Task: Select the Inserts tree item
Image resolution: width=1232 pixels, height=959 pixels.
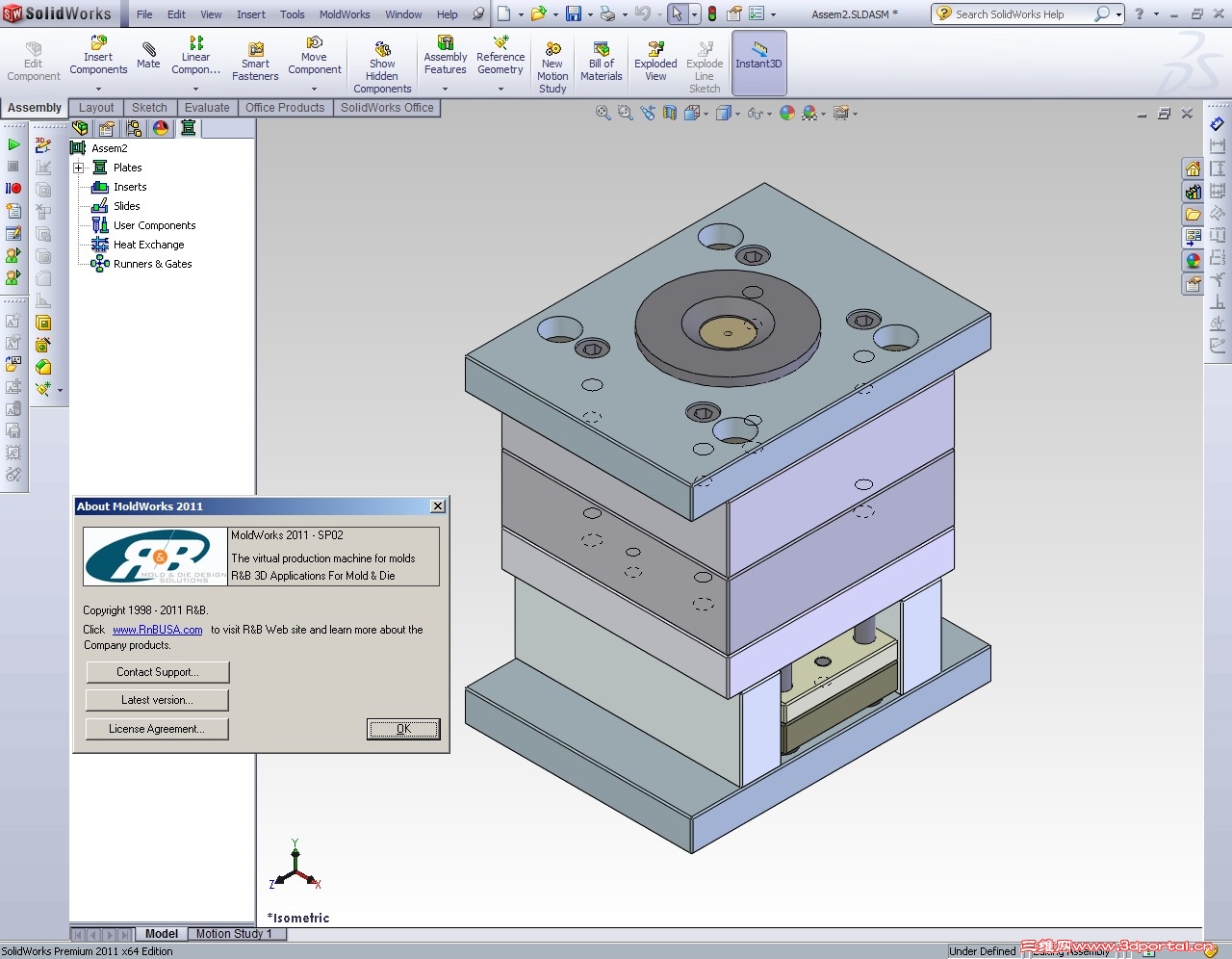Action: click(x=130, y=187)
